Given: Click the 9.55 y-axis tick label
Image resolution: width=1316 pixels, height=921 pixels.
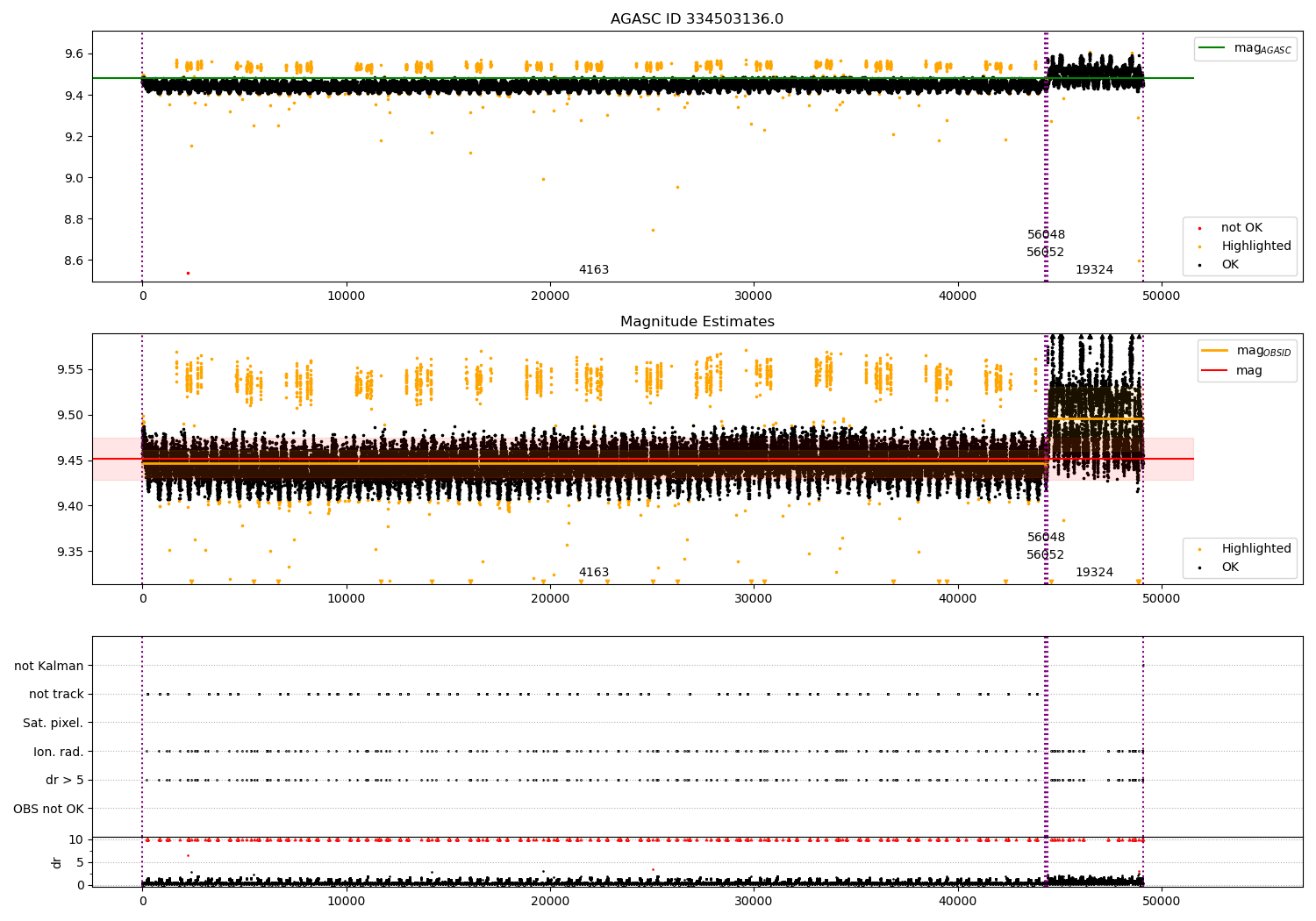Looking at the screenshot, I should click(x=69, y=369).
